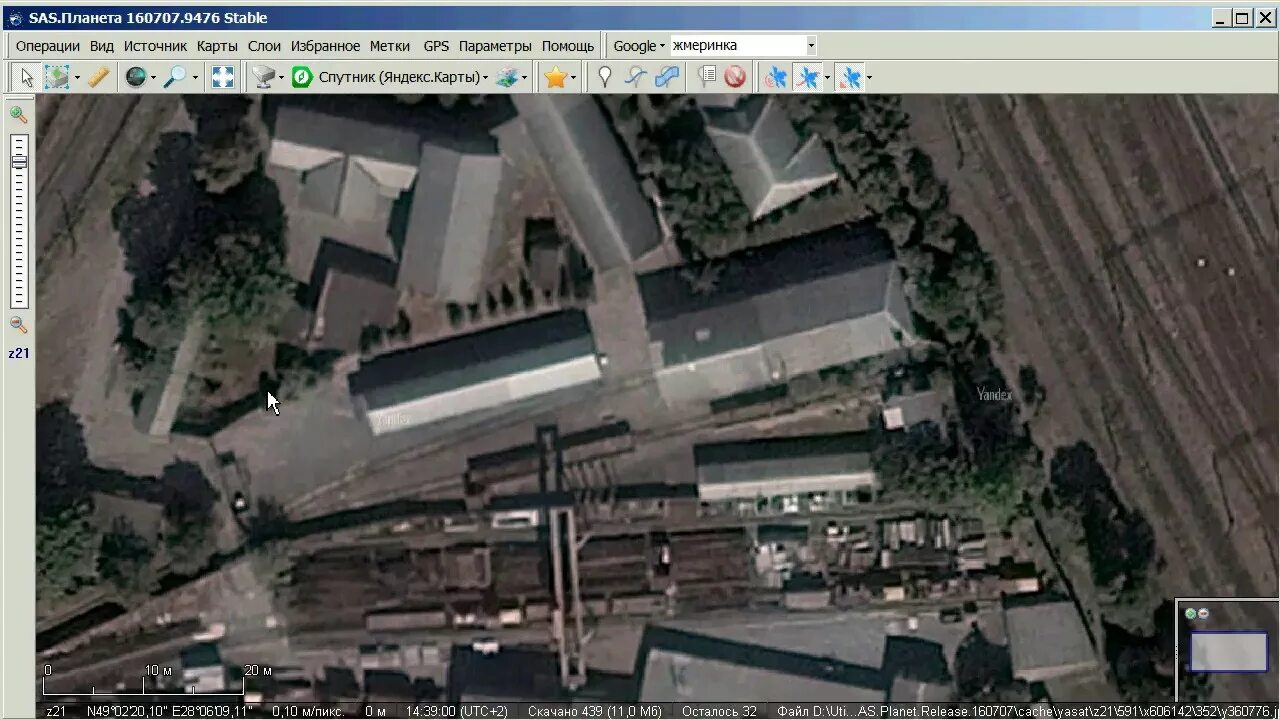Add a new path with curve icon

[636, 77]
